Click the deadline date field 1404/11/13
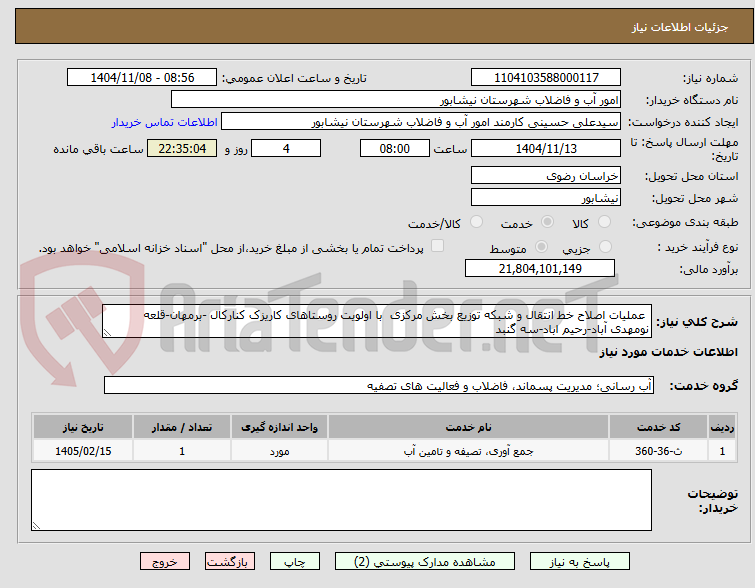This screenshot has width=755, height=588. (x=546, y=148)
